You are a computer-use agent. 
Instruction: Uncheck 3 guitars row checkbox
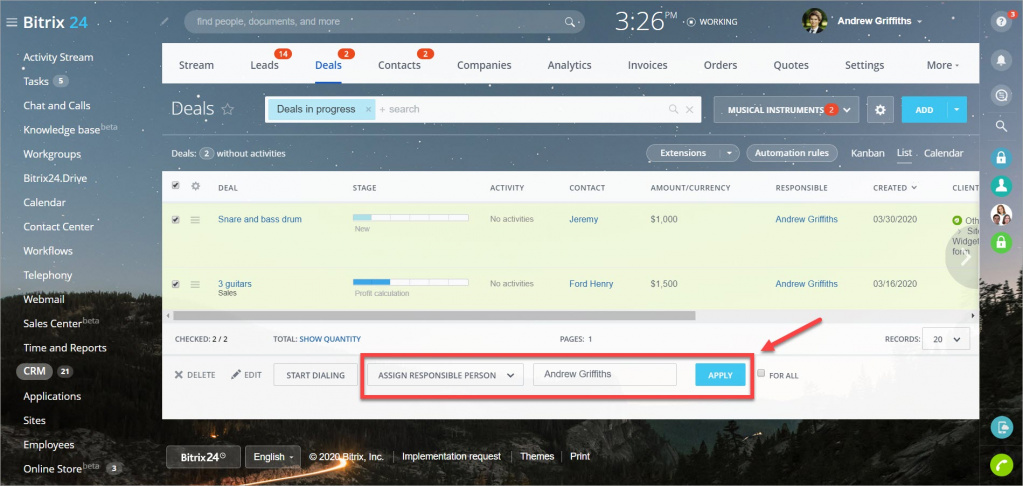point(176,284)
